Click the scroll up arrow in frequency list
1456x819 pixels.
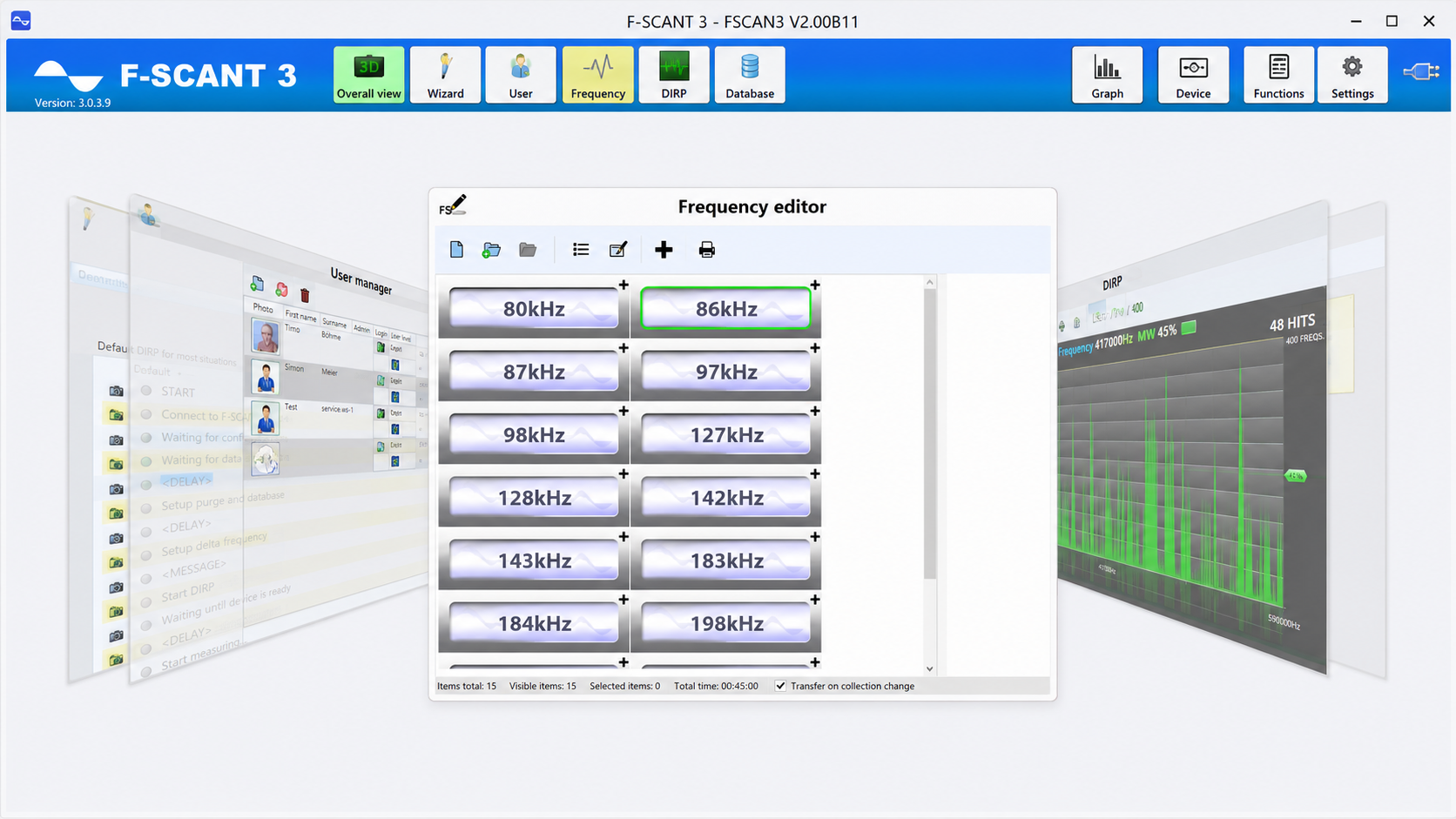[x=930, y=282]
